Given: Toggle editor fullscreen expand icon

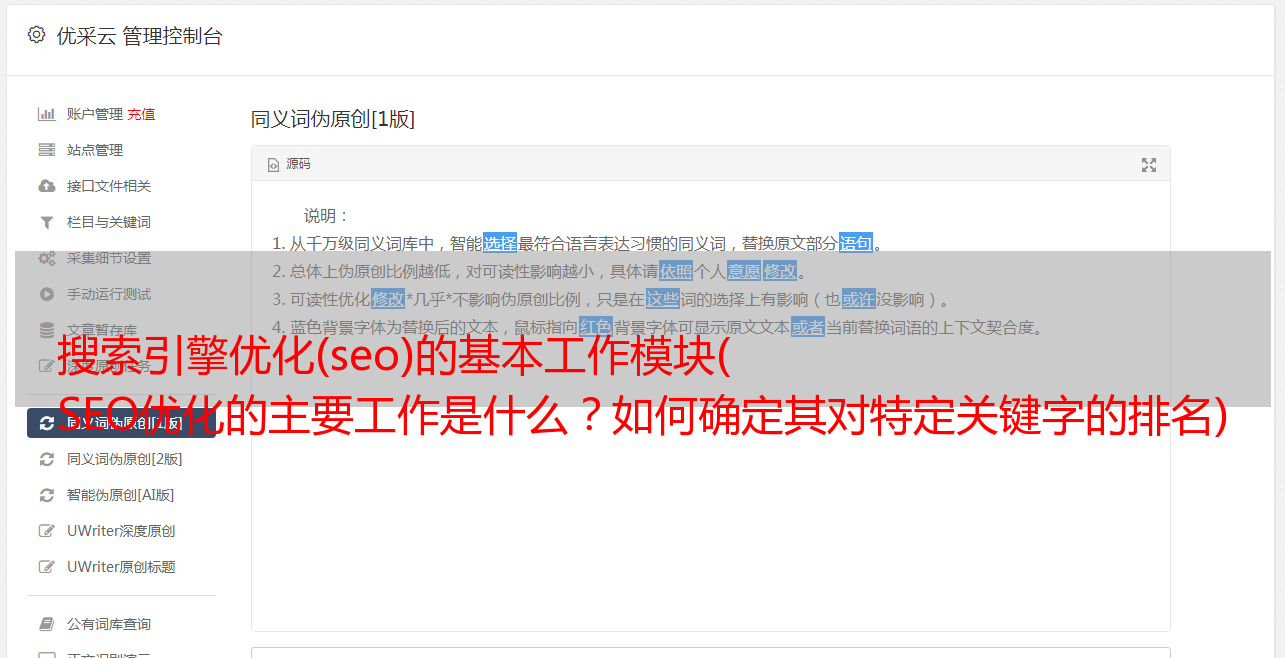Looking at the screenshot, I should pyautogui.click(x=1149, y=165).
